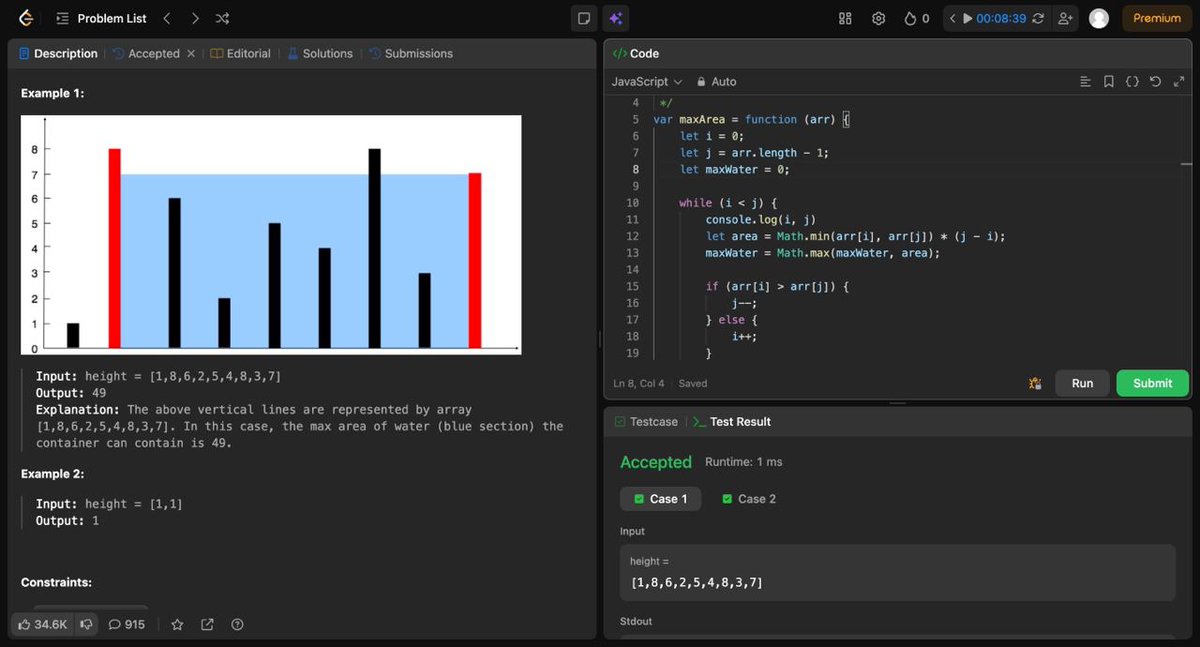
Task: Toggle the Auto lock setting
Action: pos(716,82)
